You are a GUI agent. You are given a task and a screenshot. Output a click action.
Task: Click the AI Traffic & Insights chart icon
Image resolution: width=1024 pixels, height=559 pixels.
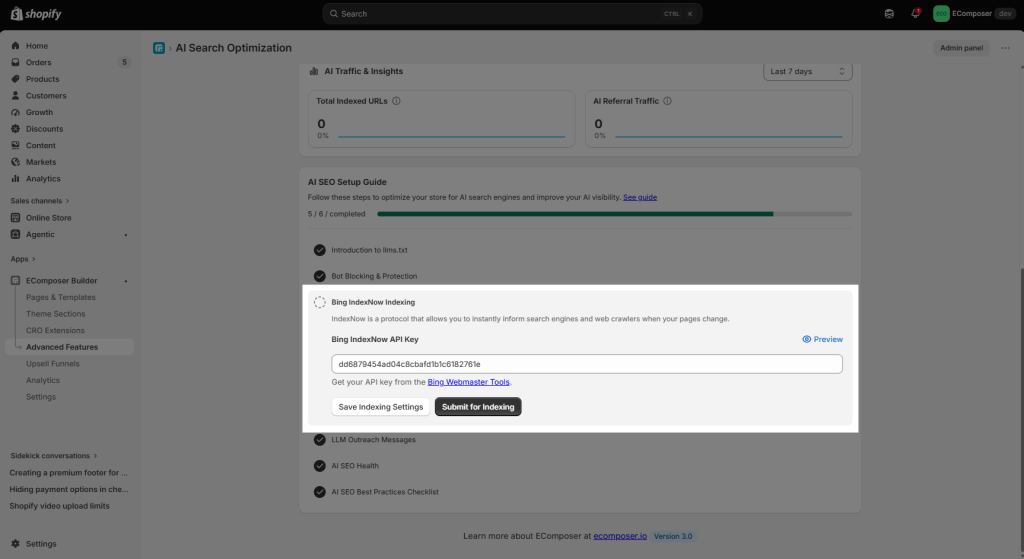[x=314, y=71]
